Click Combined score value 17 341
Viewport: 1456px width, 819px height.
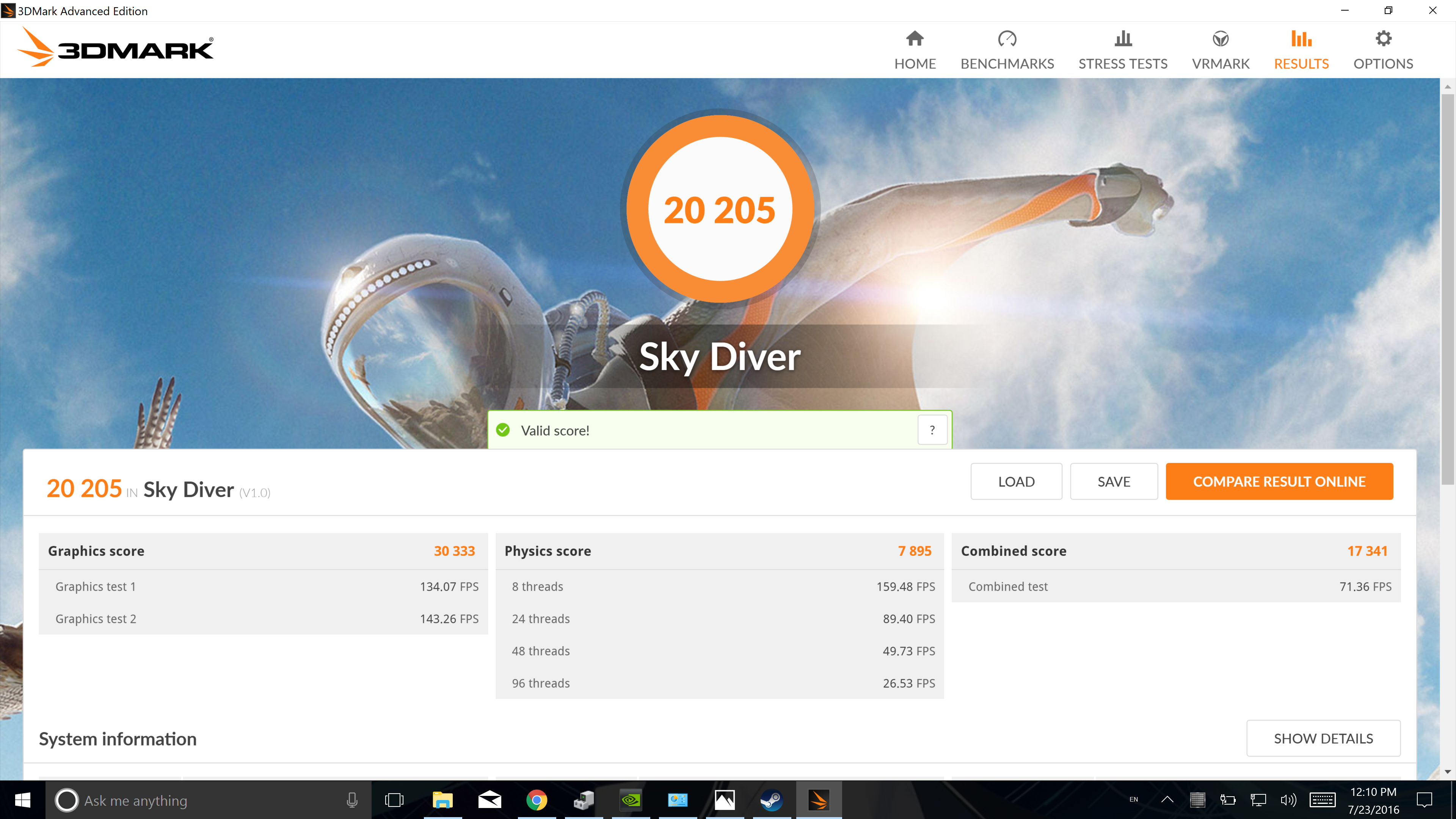tap(1367, 551)
